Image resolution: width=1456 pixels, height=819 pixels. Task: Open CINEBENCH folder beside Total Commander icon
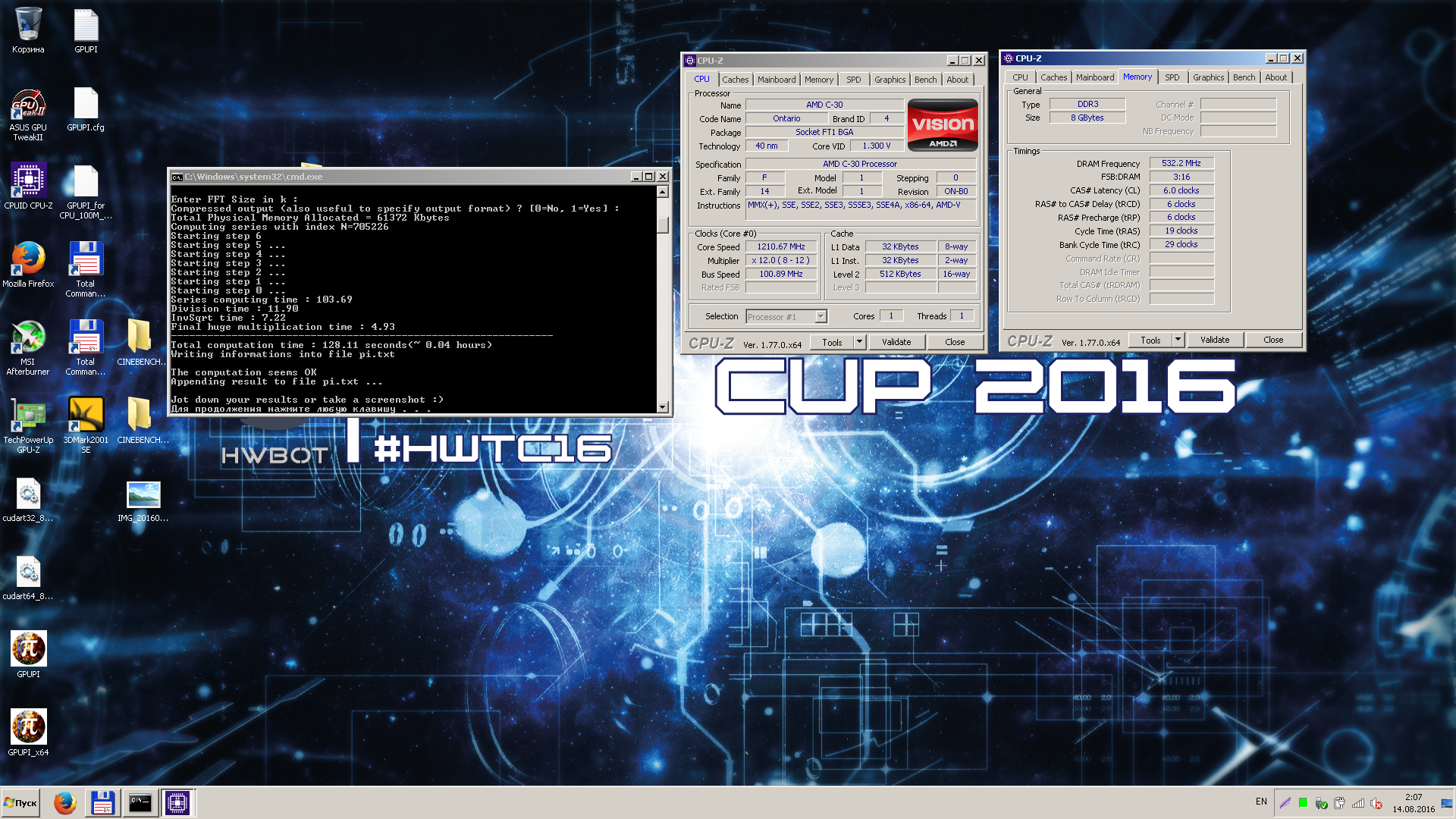click(141, 343)
